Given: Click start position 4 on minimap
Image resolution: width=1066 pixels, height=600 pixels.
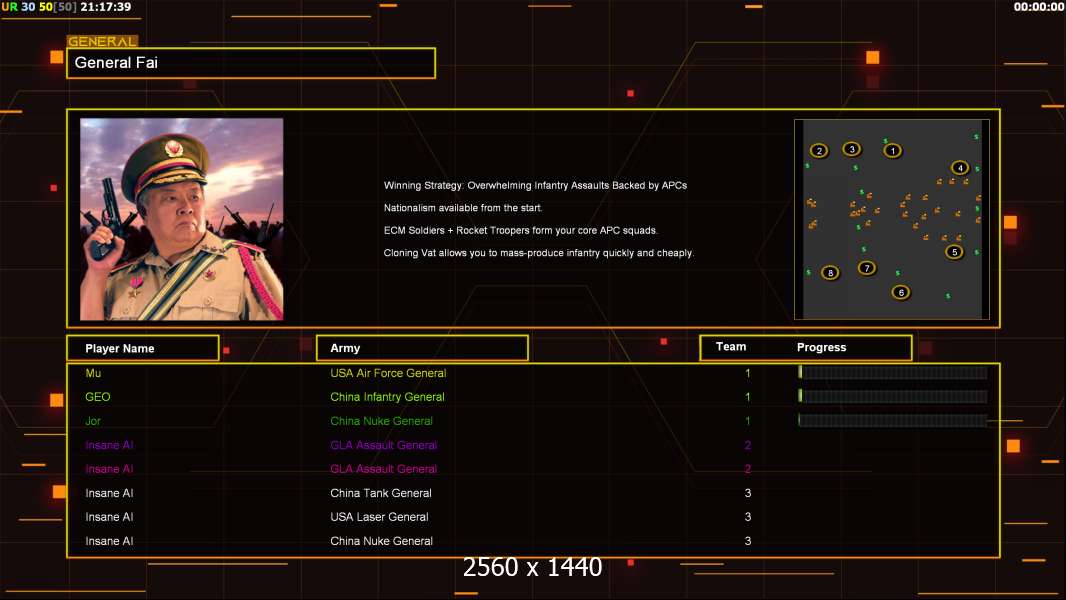Looking at the screenshot, I should coord(960,167).
